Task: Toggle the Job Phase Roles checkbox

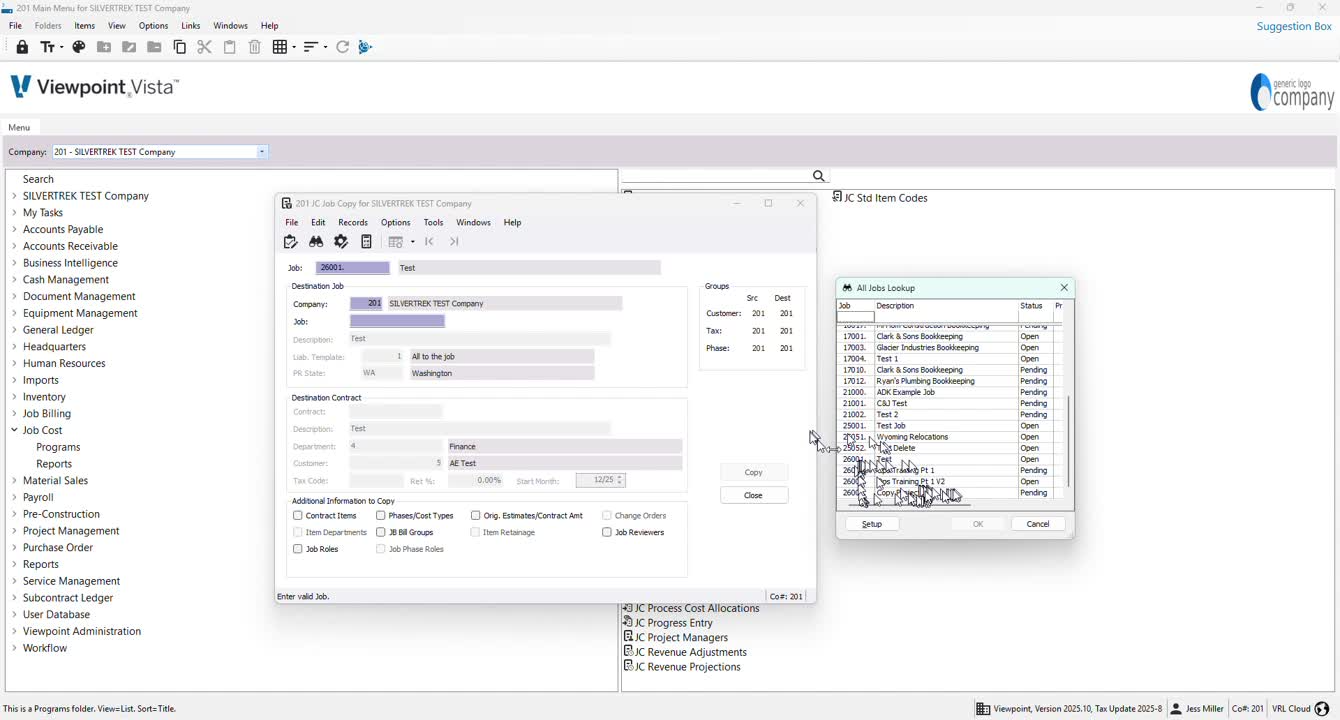Action: point(381,549)
